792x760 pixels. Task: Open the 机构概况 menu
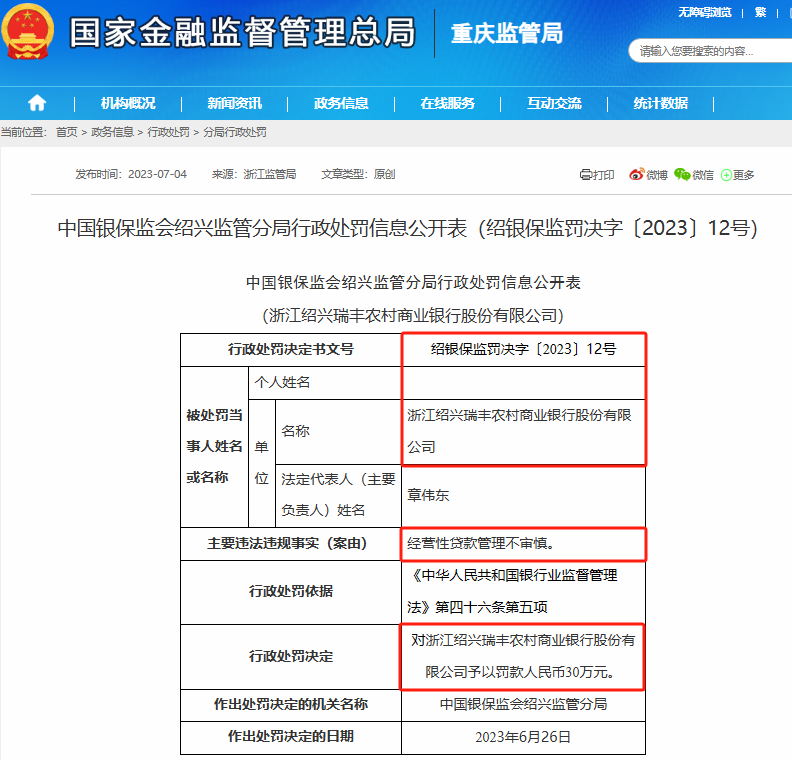pos(128,103)
